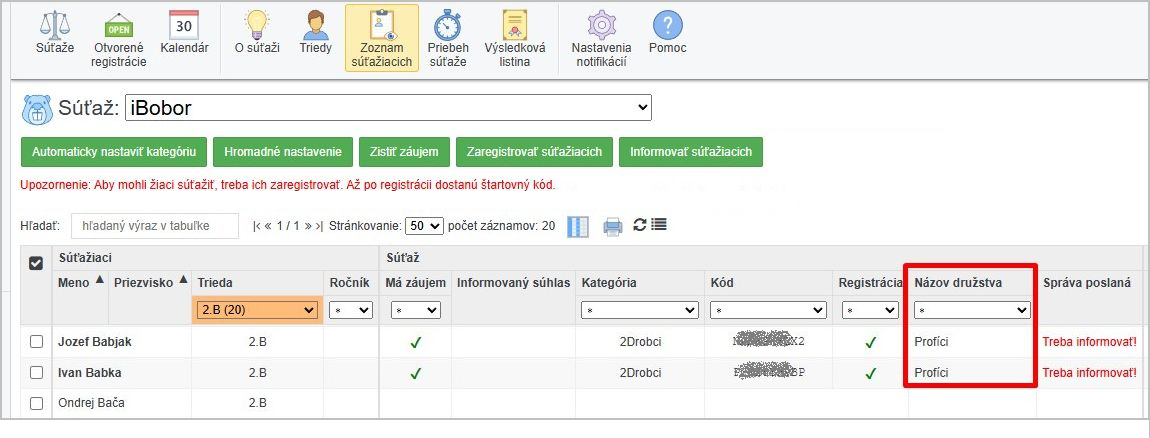Click the printer icon above table
1150x438 pixels.
tap(613, 226)
